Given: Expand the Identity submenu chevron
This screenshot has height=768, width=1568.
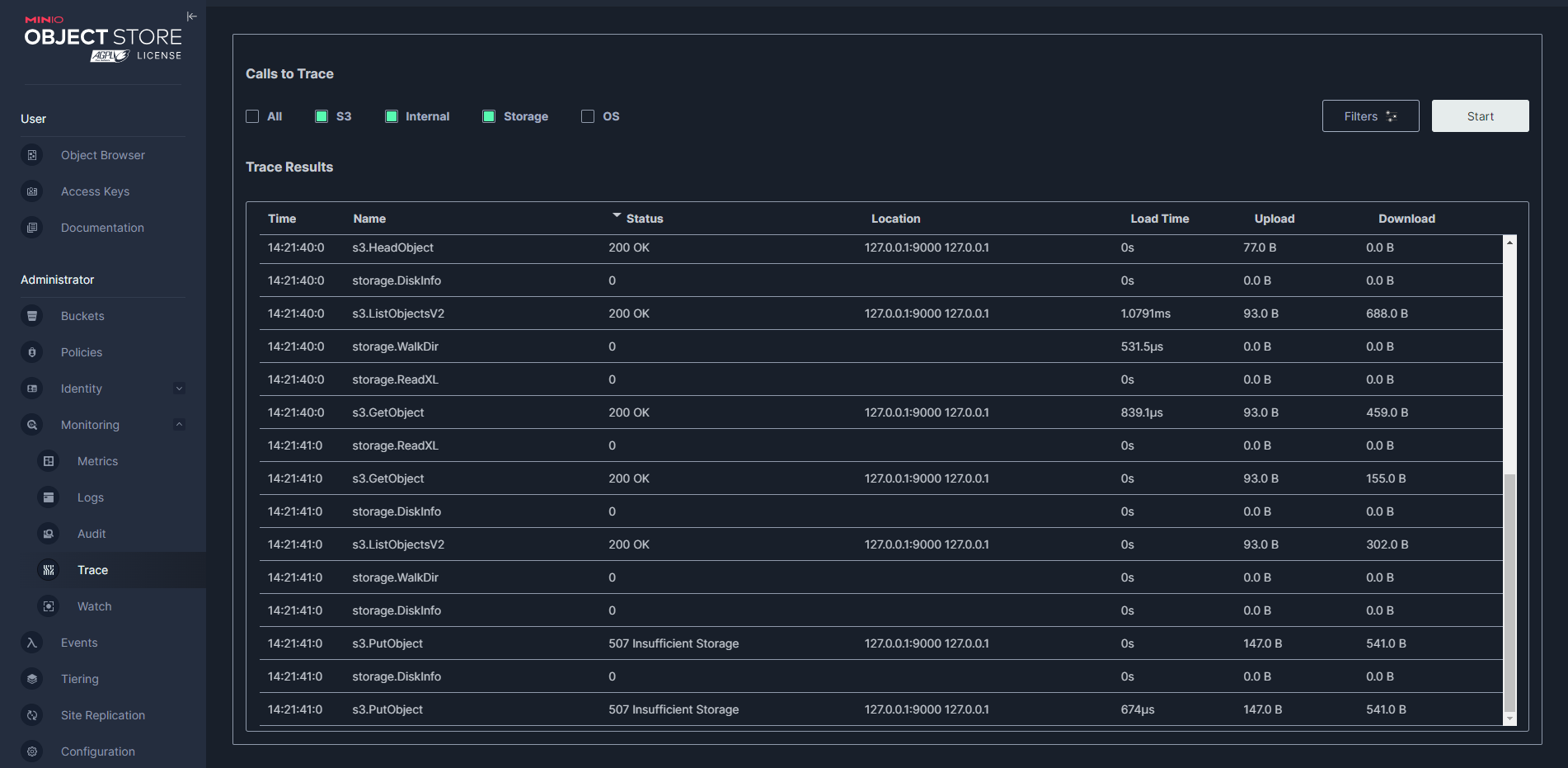Looking at the screenshot, I should [179, 389].
